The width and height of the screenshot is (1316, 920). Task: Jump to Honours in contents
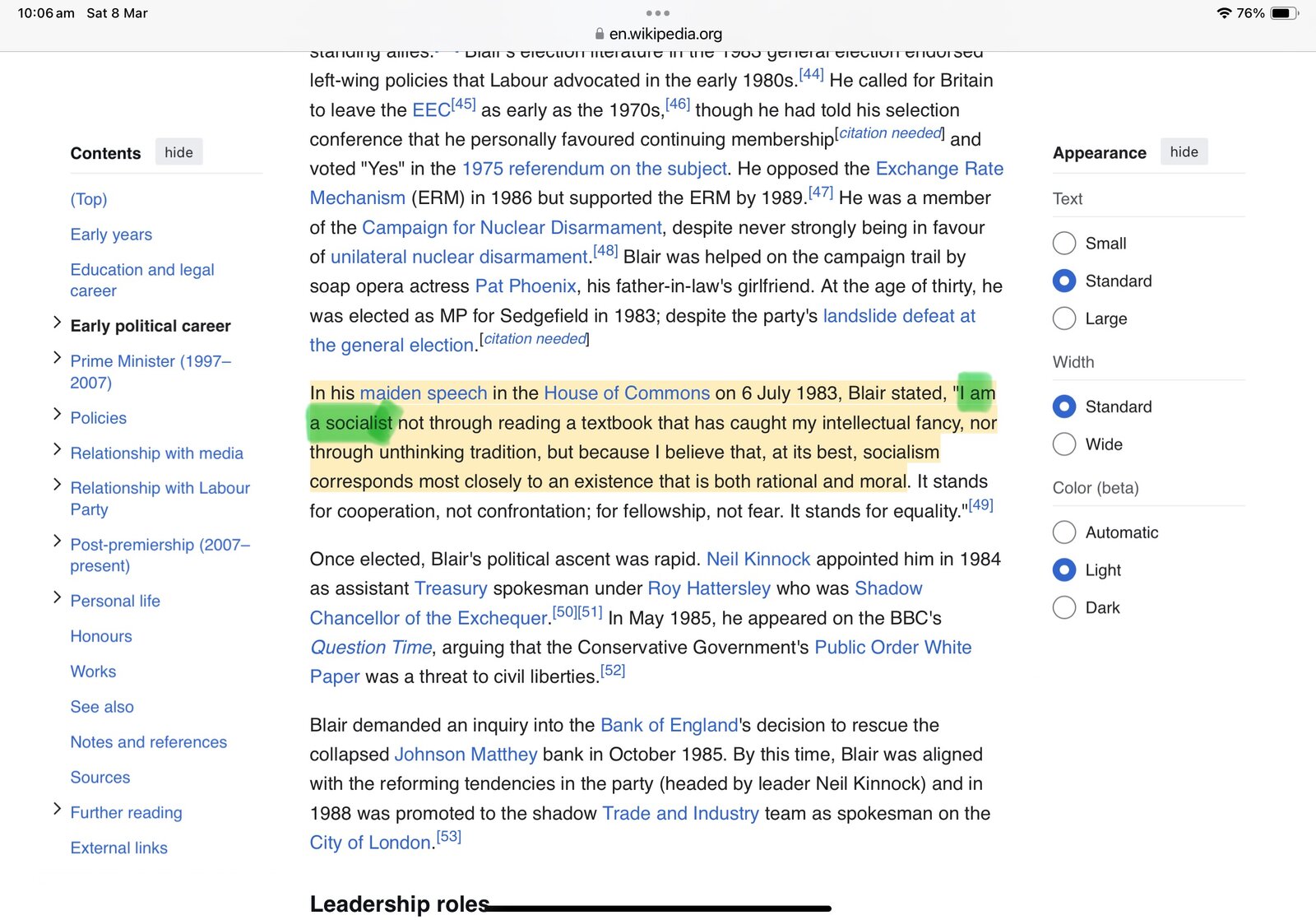(x=101, y=636)
